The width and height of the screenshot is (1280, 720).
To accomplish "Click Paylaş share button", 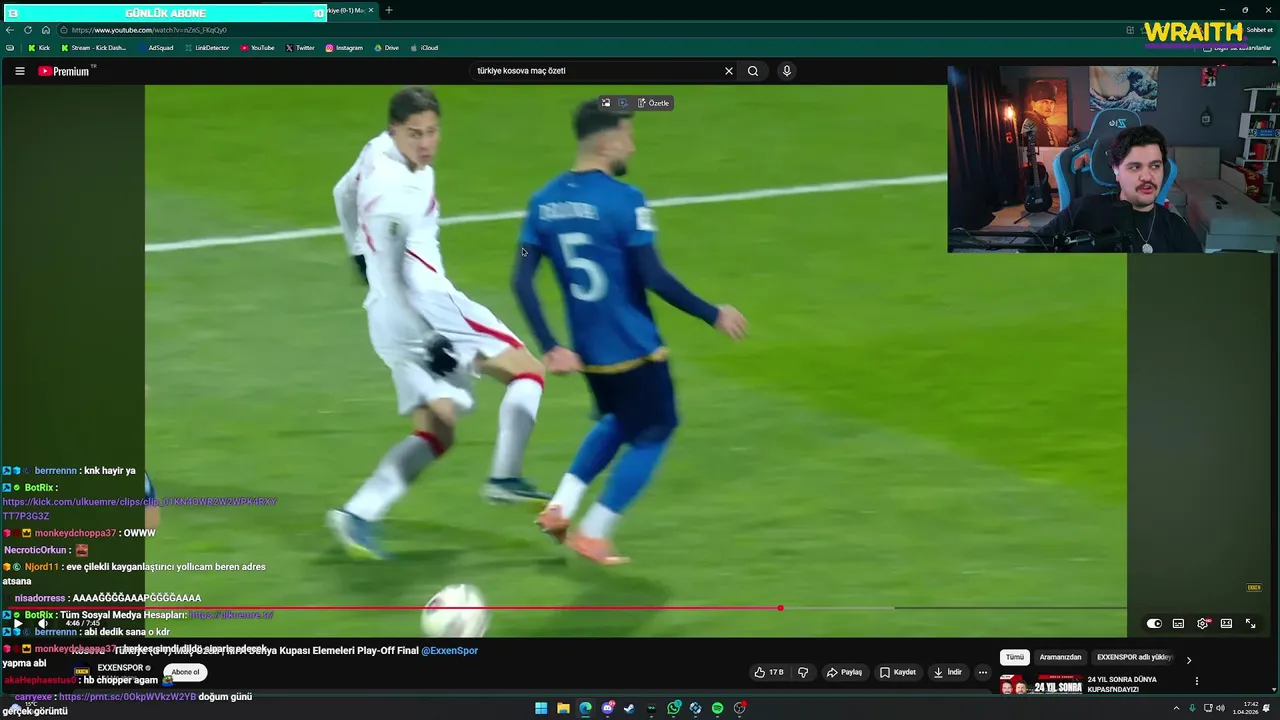I will [844, 672].
